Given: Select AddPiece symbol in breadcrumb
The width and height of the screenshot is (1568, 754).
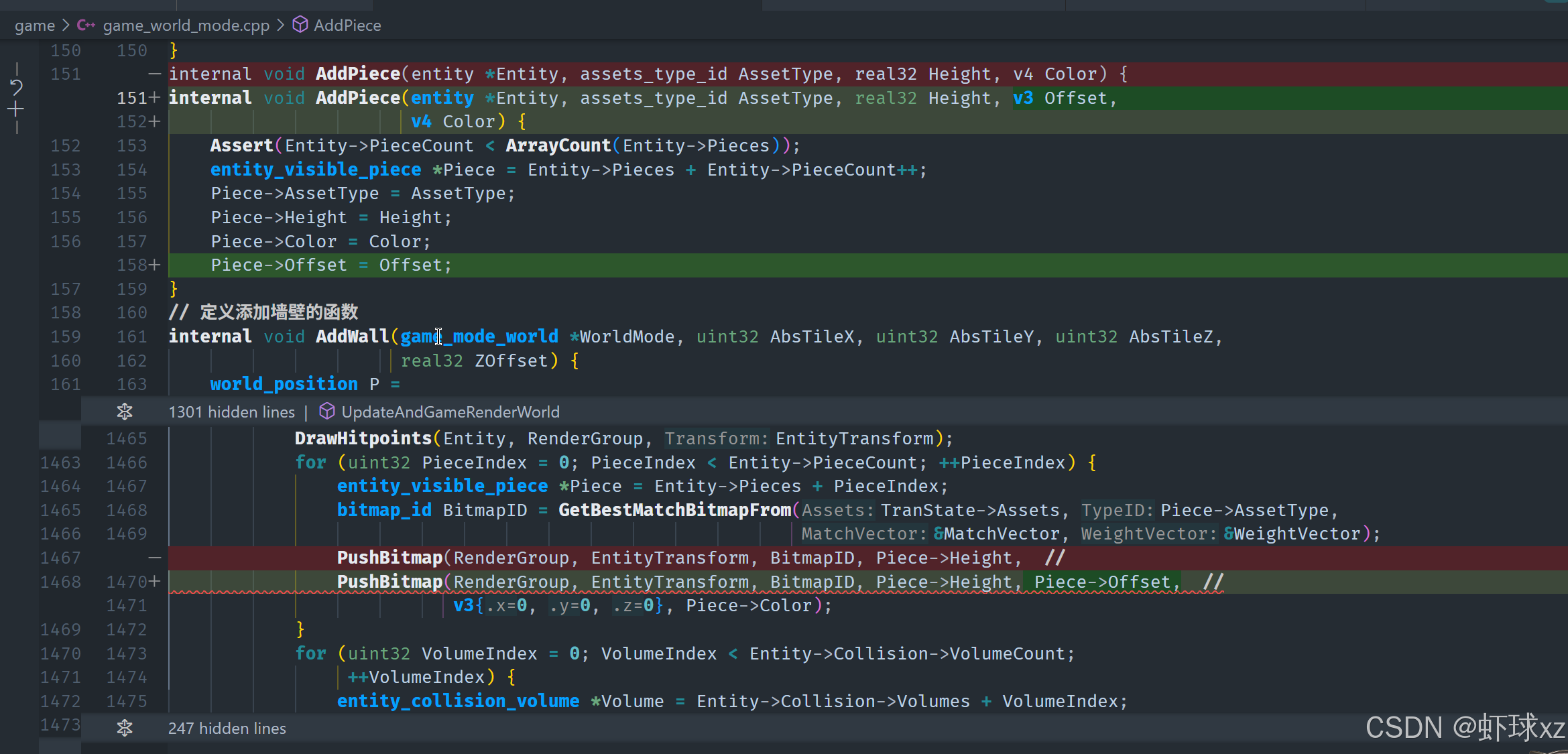Looking at the screenshot, I should 347,25.
